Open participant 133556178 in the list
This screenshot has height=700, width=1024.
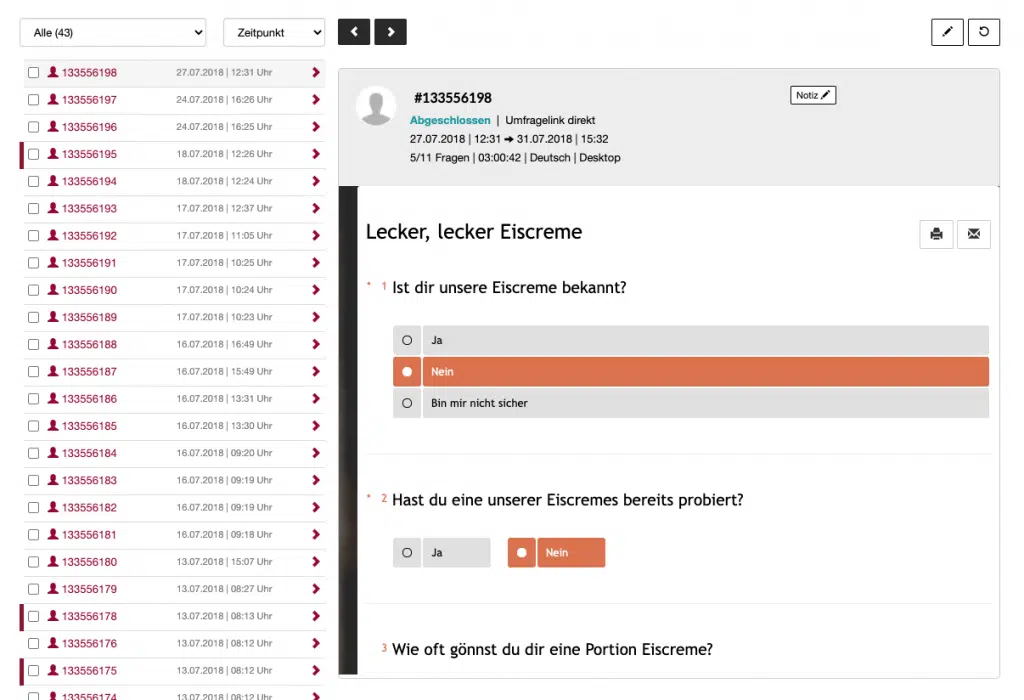(89, 616)
